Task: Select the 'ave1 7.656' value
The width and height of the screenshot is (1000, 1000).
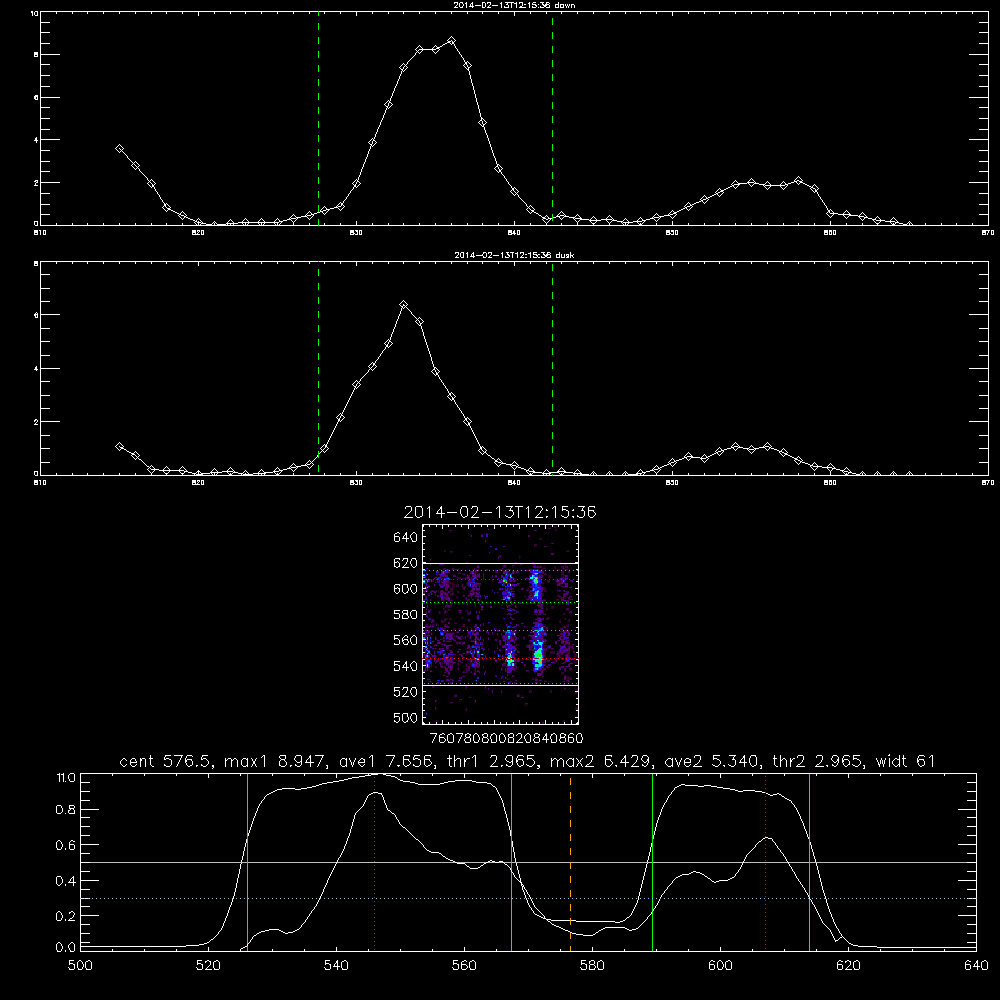Action: click(386, 761)
